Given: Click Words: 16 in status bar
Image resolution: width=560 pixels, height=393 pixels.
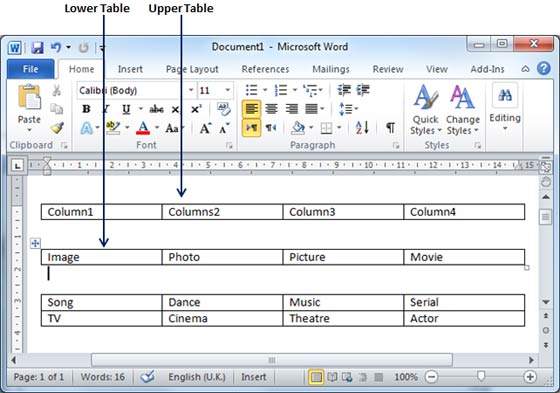Looking at the screenshot, I should (102, 377).
